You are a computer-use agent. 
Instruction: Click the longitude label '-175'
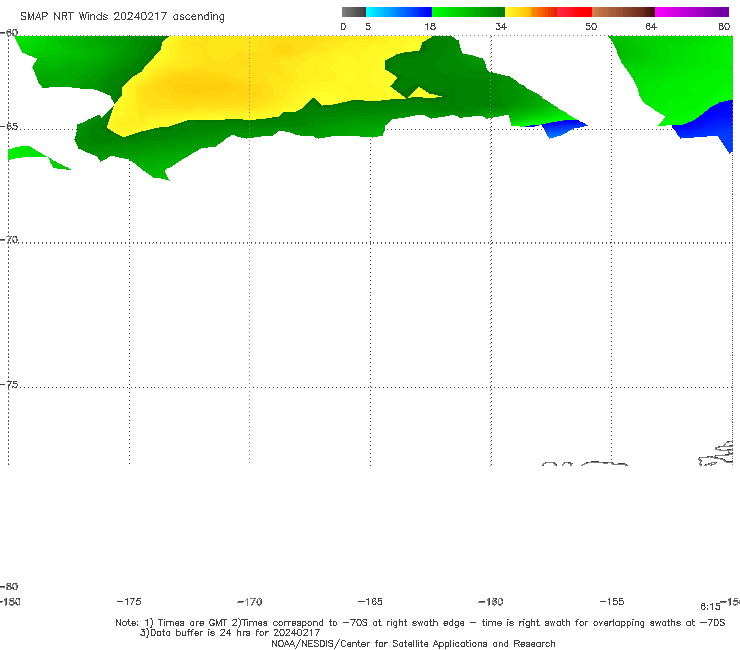[x=129, y=602]
